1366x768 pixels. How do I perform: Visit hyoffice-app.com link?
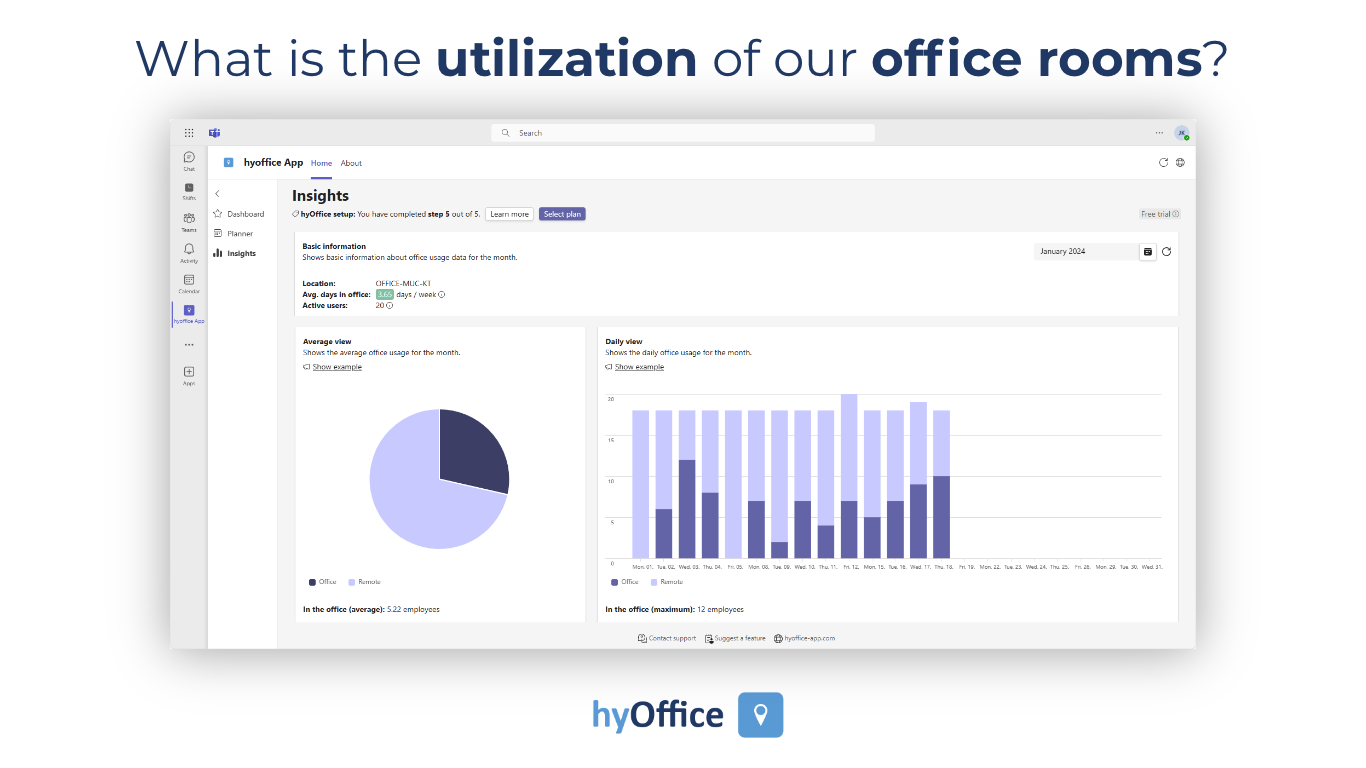coord(804,638)
